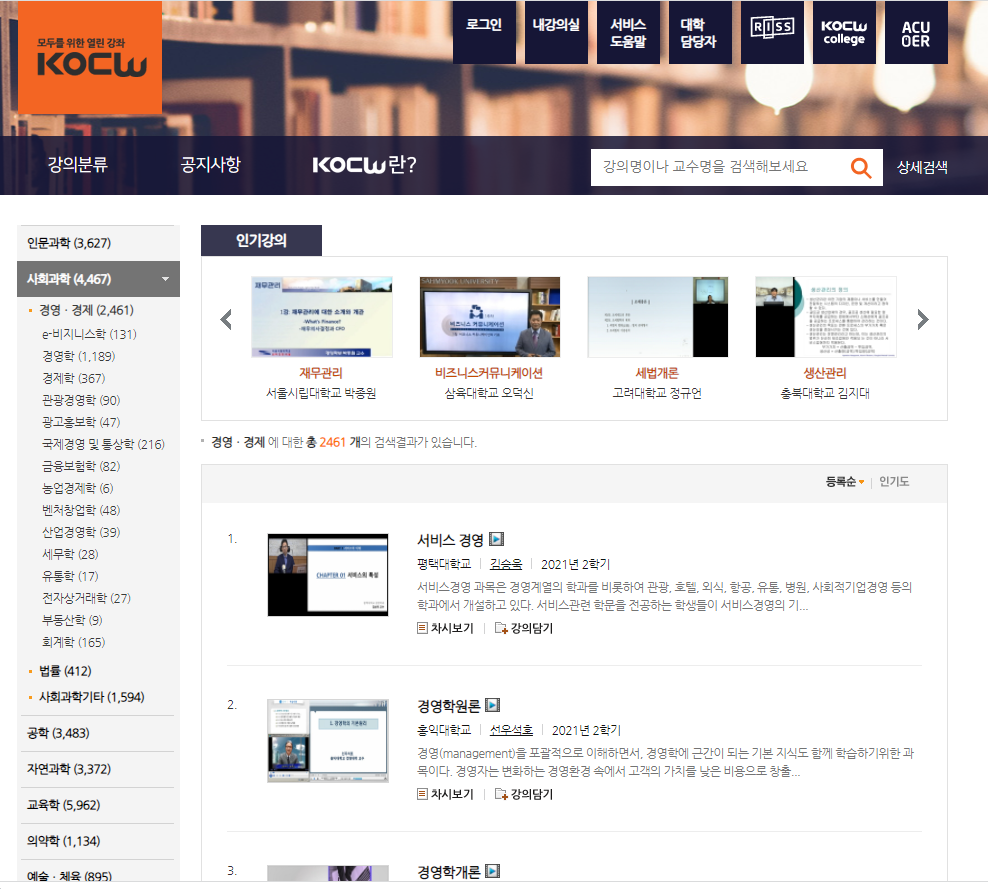
Task: Open 내강의실 from top menu
Action: (556, 32)
